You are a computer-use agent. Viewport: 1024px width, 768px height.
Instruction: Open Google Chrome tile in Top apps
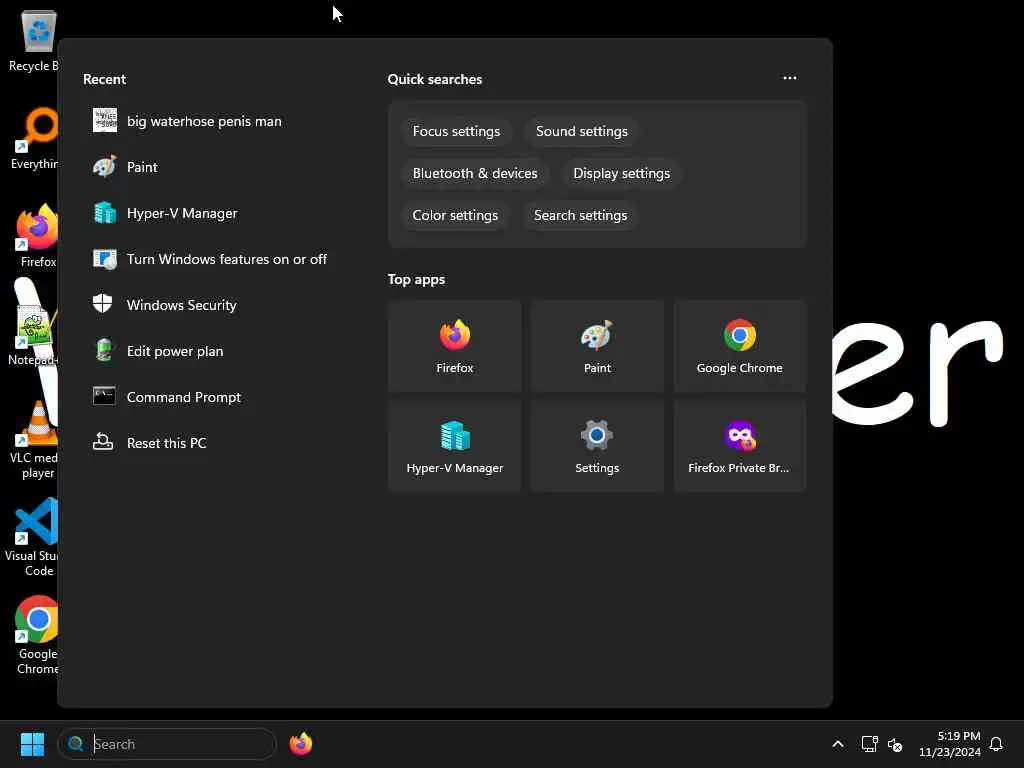point(739,346)
